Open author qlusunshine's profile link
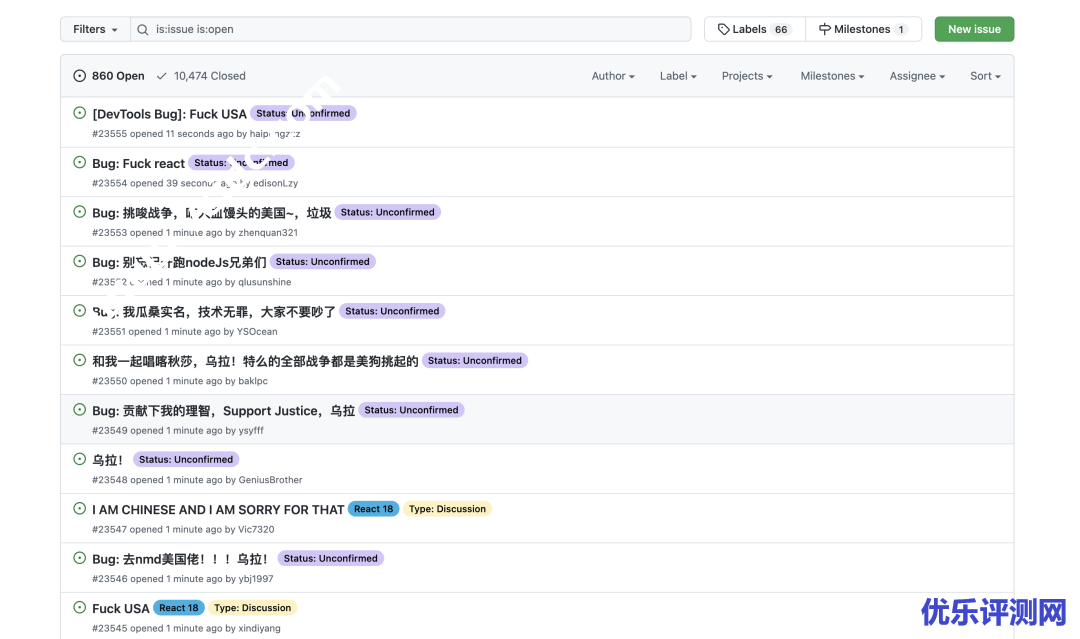This screenshot has height=639, width=1080. click(264, 282)
